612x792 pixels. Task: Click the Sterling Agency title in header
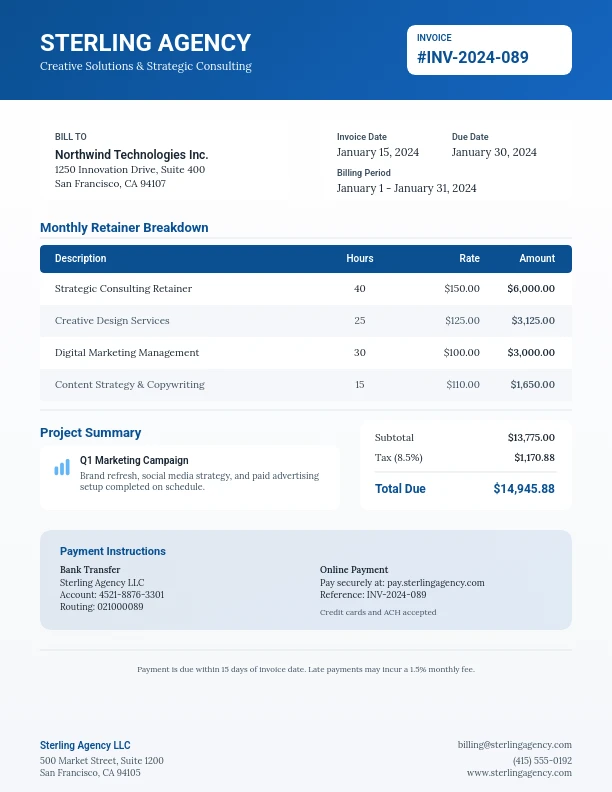[x=146, y=43]
